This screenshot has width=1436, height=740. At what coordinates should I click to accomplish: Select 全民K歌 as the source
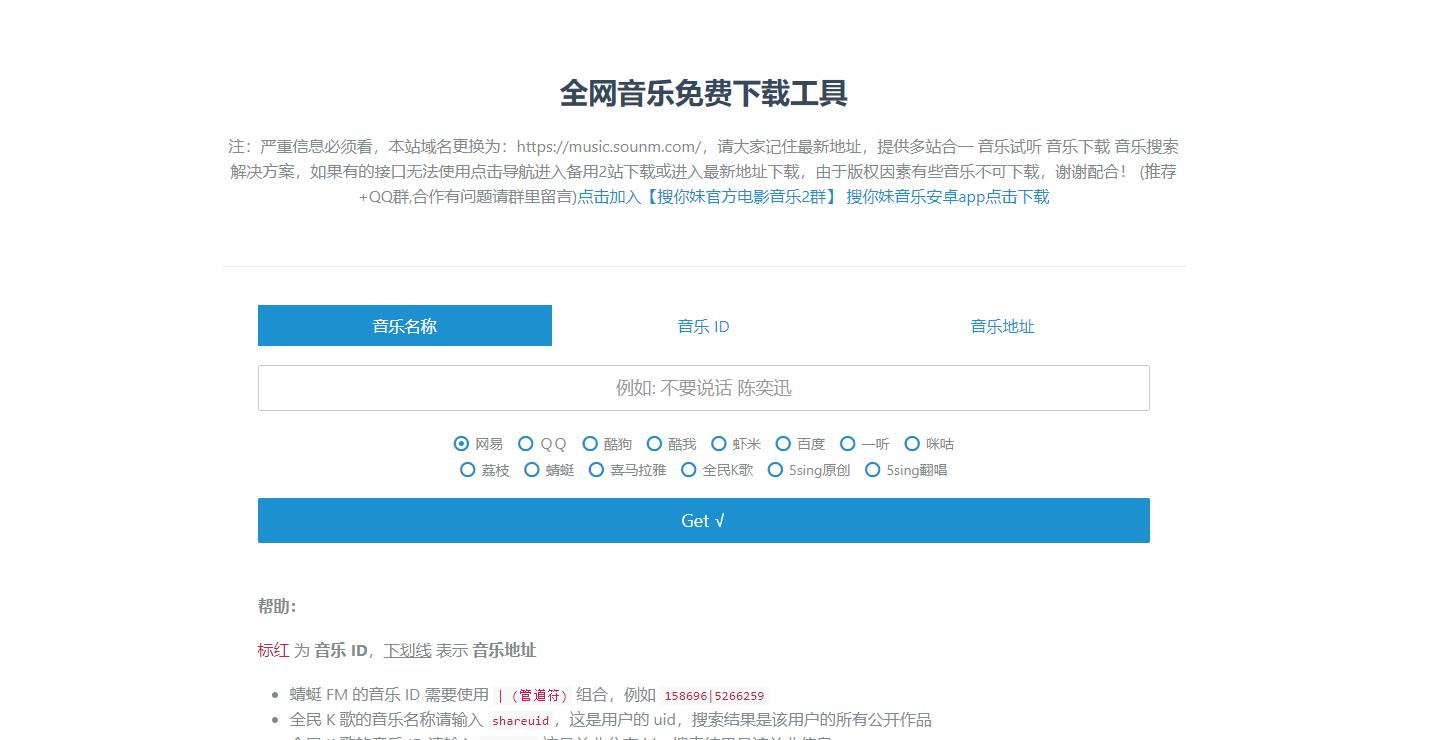tap(688, 469)
